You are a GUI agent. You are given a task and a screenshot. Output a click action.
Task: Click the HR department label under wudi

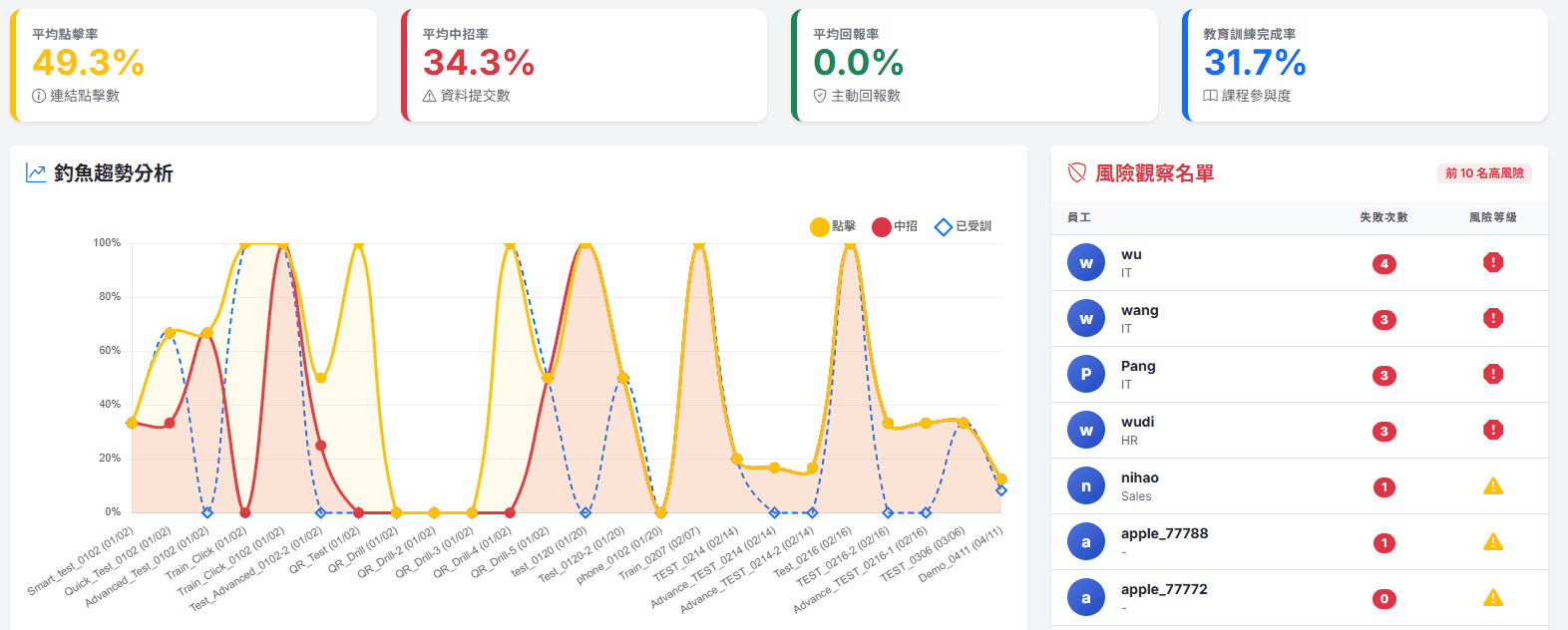point(1129,441)
